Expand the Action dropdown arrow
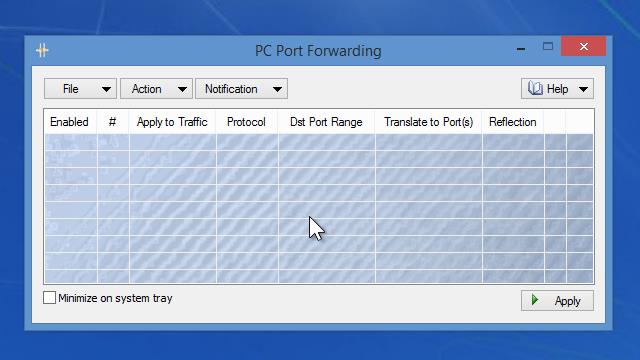 tap(182, 89)
